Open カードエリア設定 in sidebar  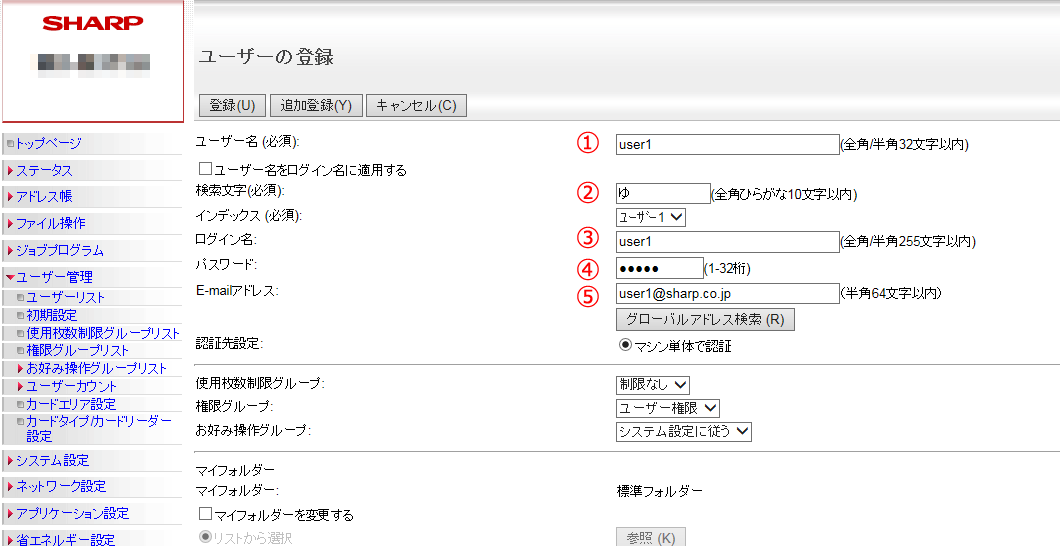71,404
